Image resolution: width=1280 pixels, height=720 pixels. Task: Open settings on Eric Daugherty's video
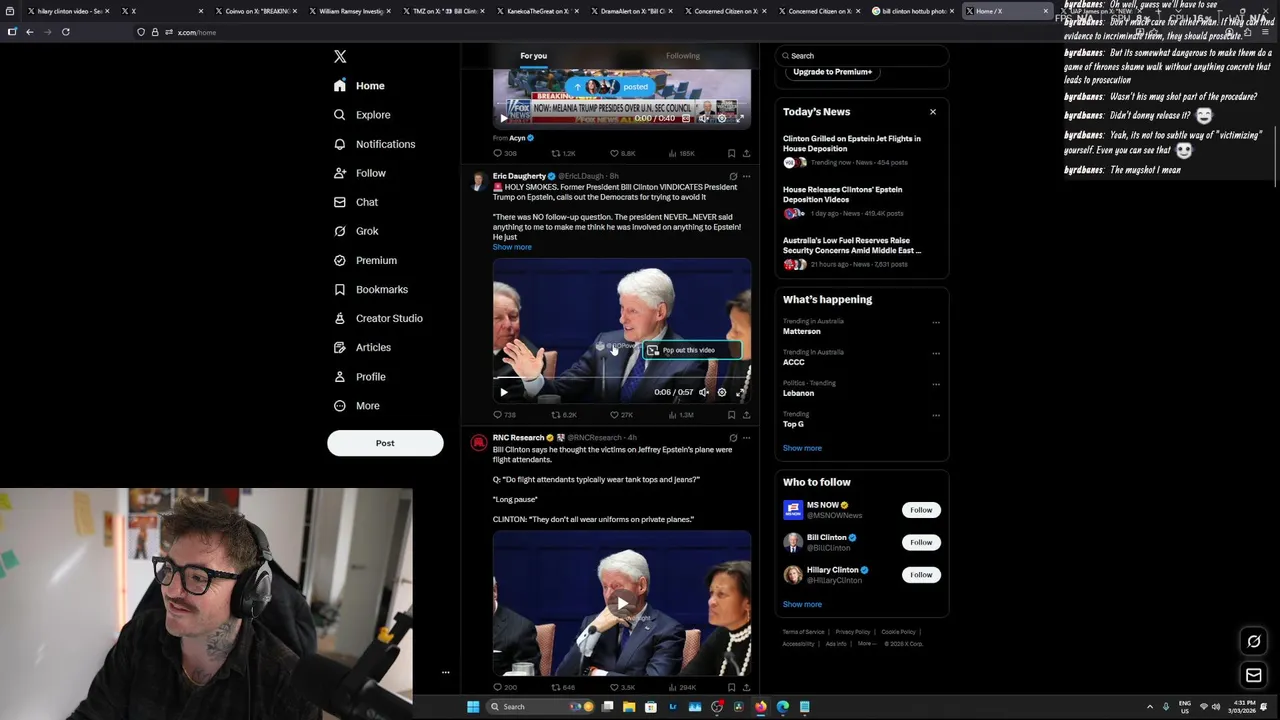[x=722, y=392]
